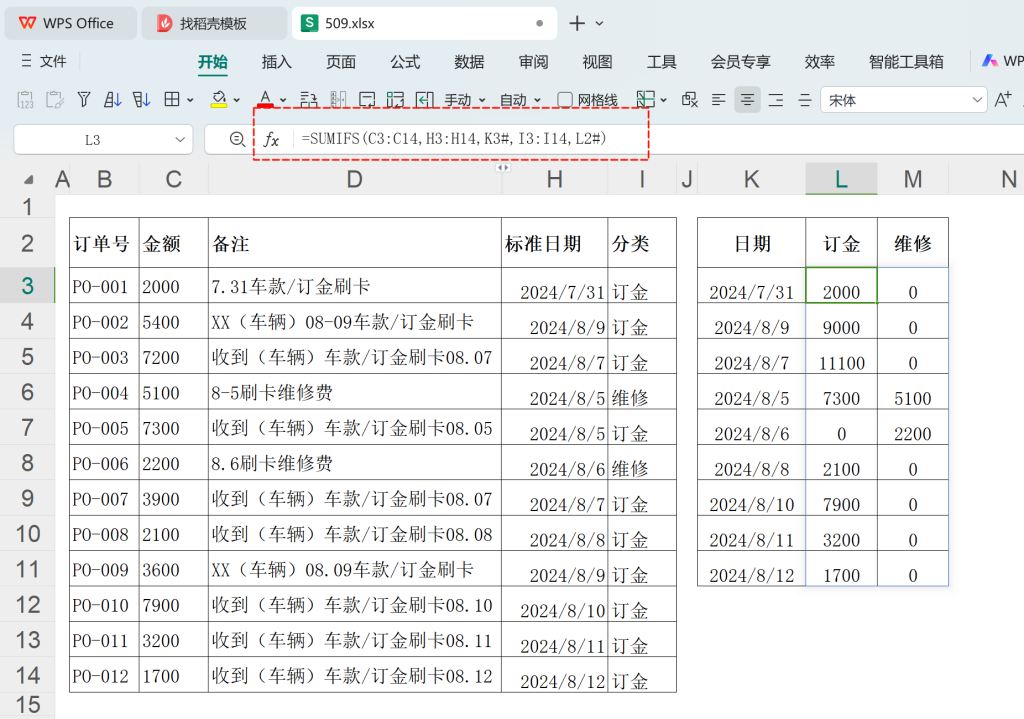This screenshot has width=1024, height=719.
Task: Expand the font color dropdown arrow
Action: 283,101
